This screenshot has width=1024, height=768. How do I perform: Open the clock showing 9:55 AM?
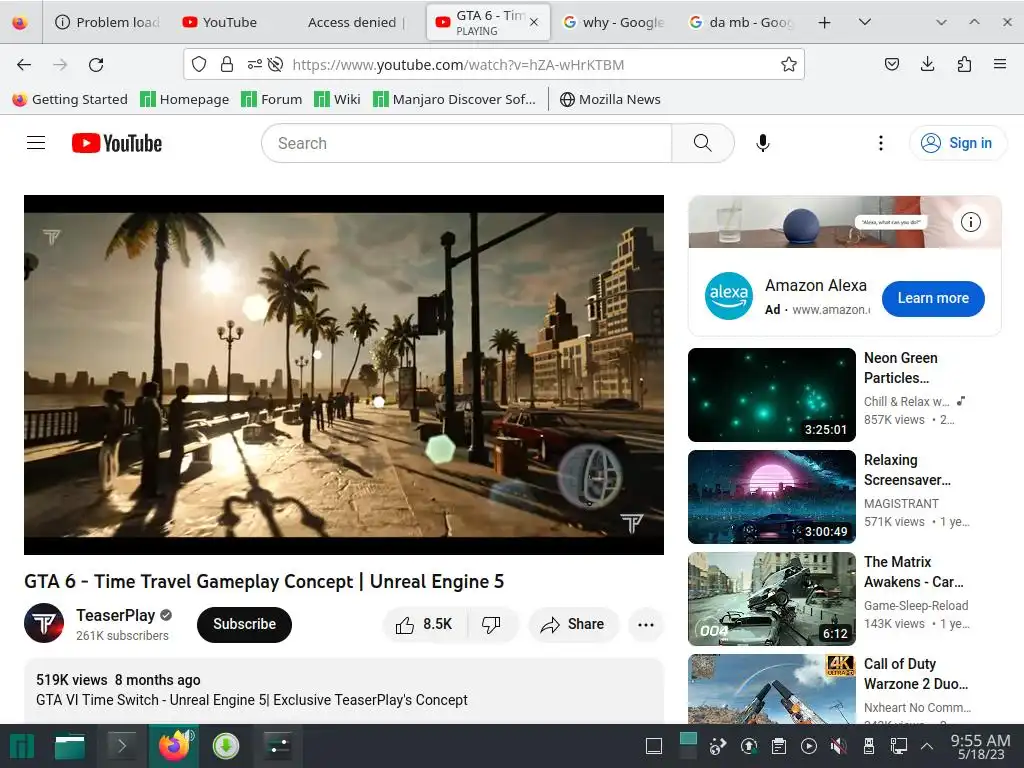coord(980,746)
